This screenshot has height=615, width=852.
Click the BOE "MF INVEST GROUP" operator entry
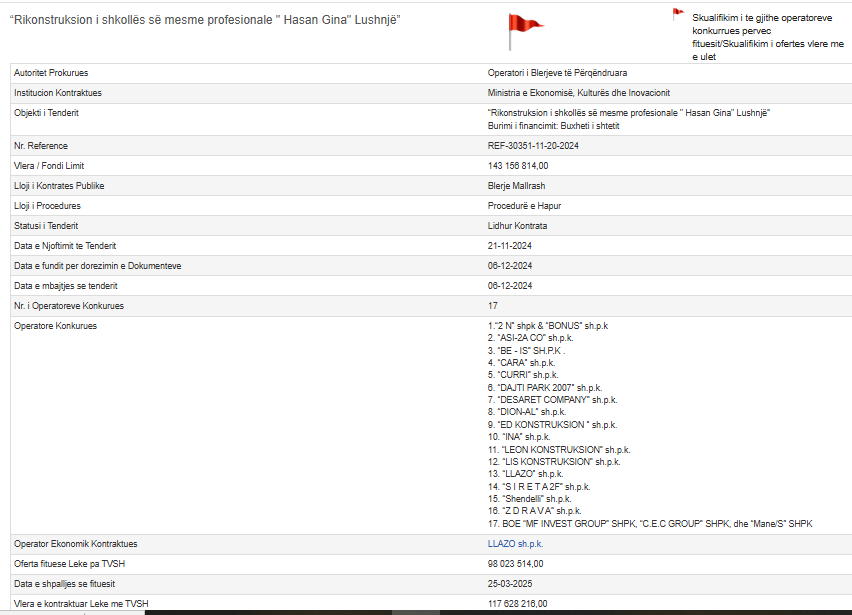pyautogui.click(x=649, y=524)
